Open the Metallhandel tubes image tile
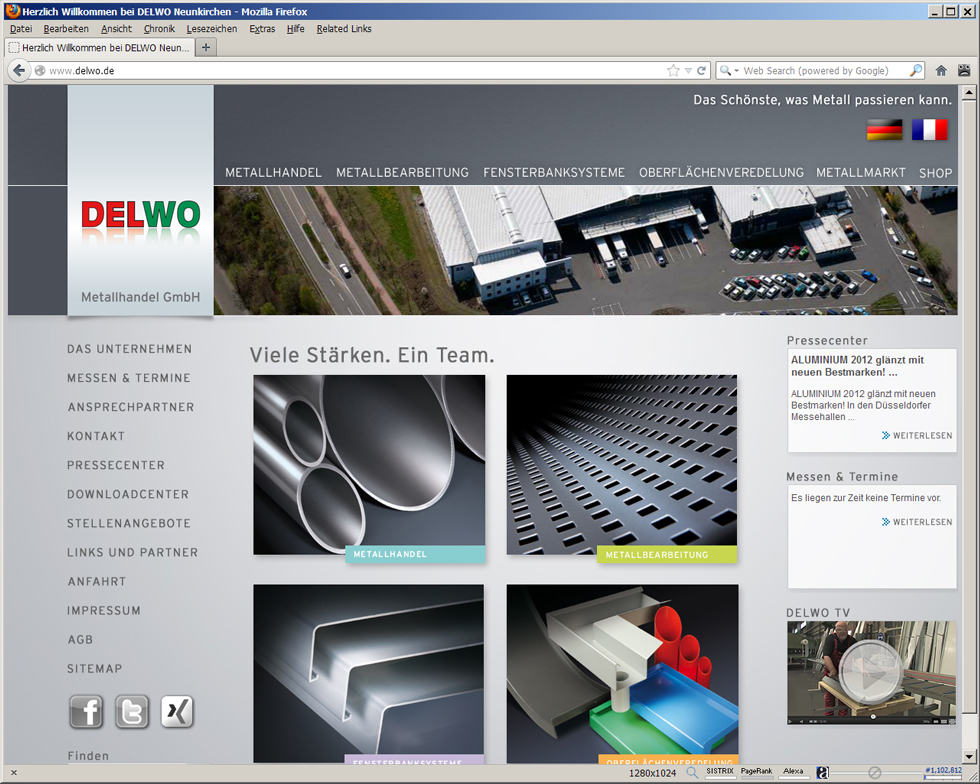 [x=369, y=465]
